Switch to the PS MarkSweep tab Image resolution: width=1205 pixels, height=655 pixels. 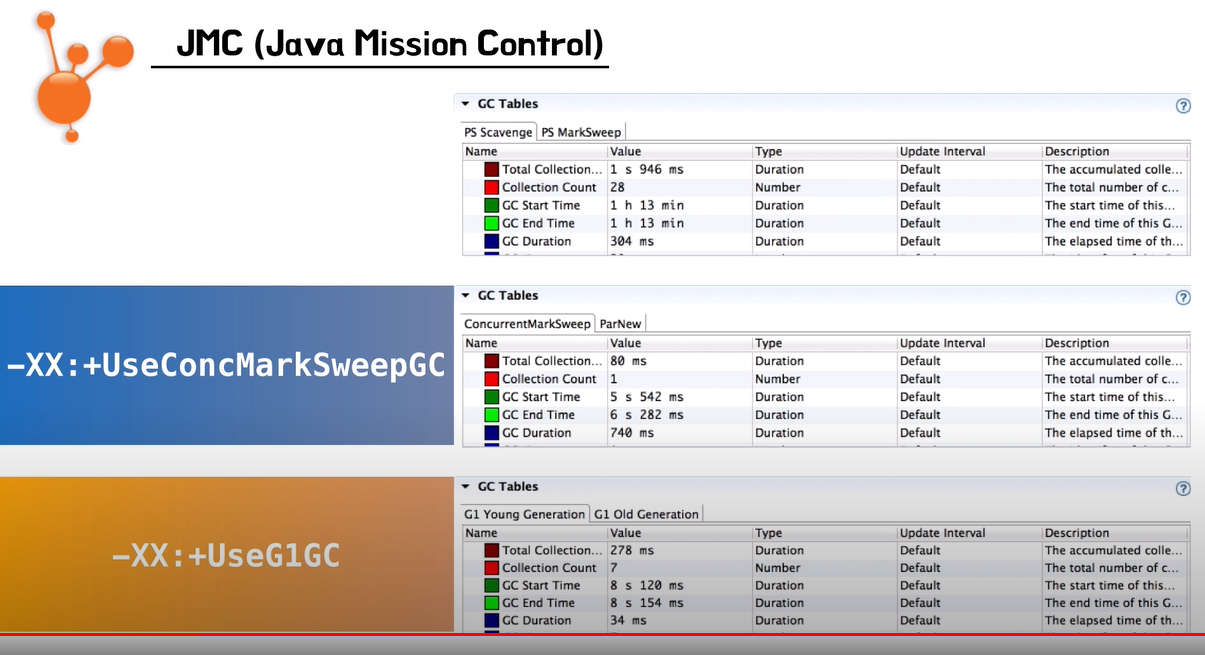(581, 132)
